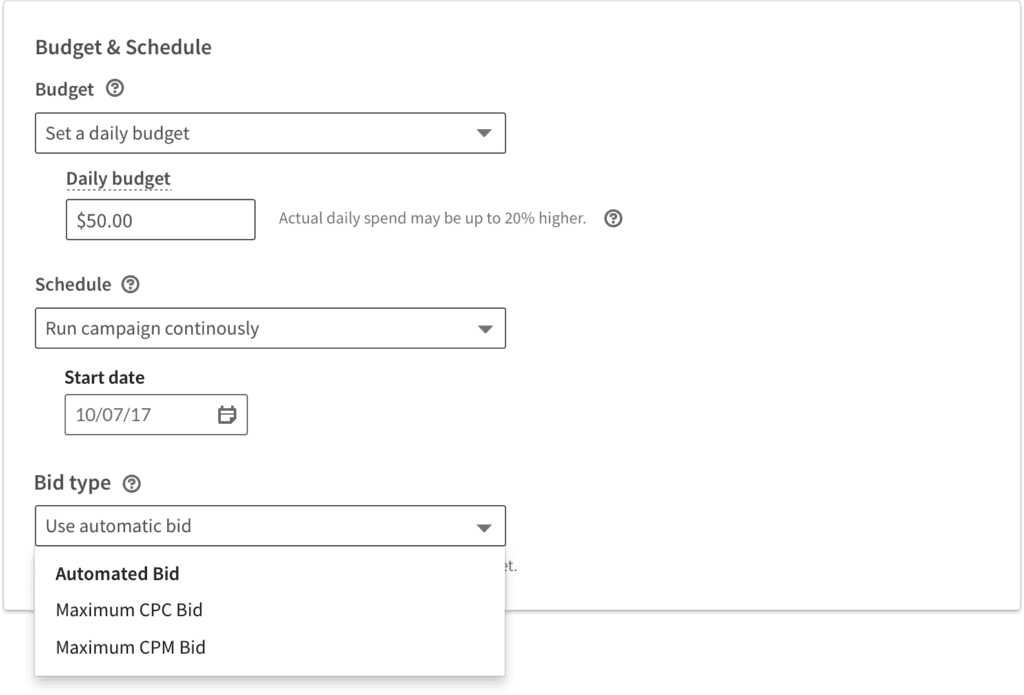This screenshot has height=695, width=1024.
Task: Pick the Maximum CPM Bid option
Action: click(x=131, y=647)
